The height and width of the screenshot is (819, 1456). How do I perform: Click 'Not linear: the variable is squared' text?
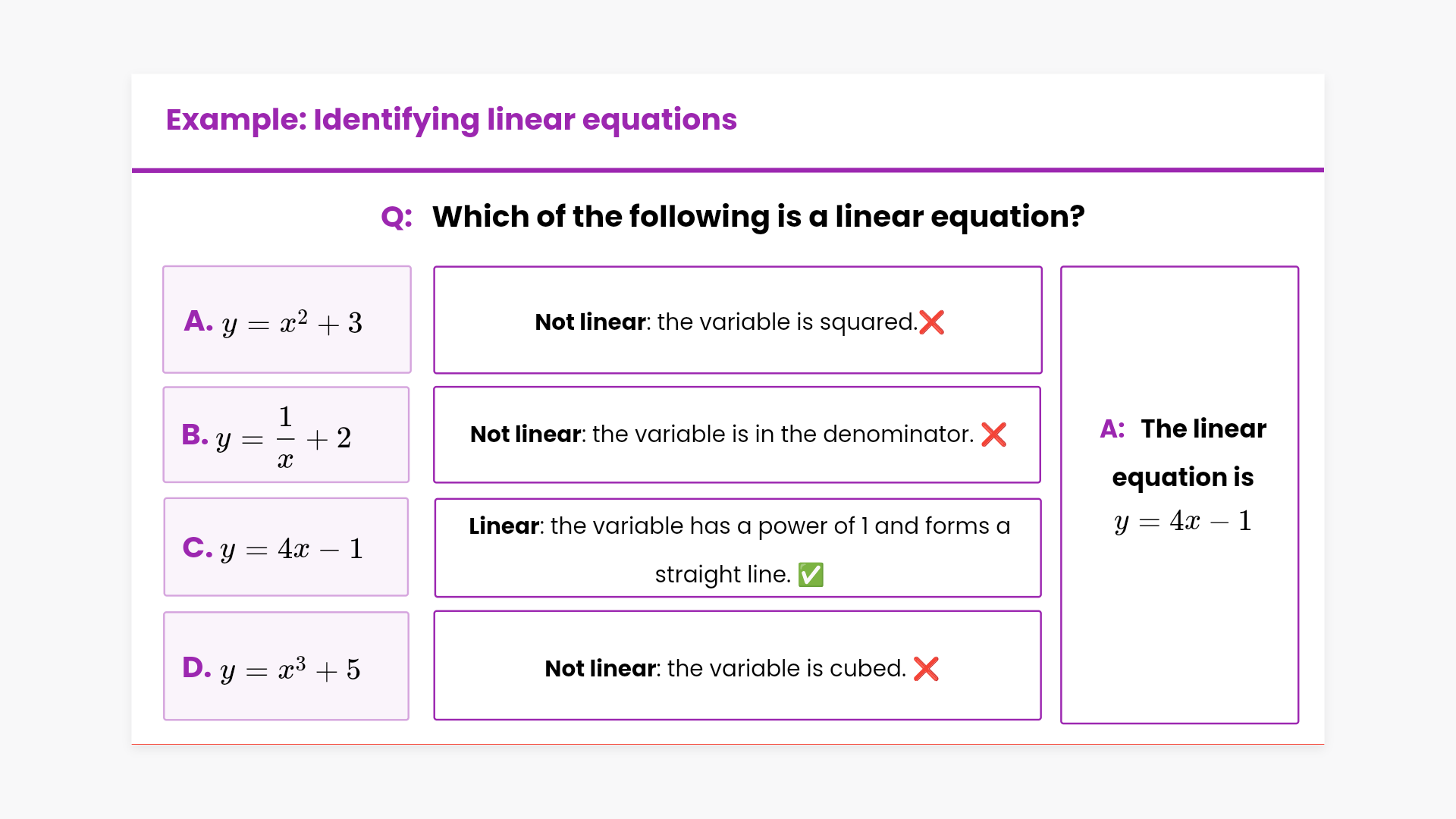[x=726, y=322]
